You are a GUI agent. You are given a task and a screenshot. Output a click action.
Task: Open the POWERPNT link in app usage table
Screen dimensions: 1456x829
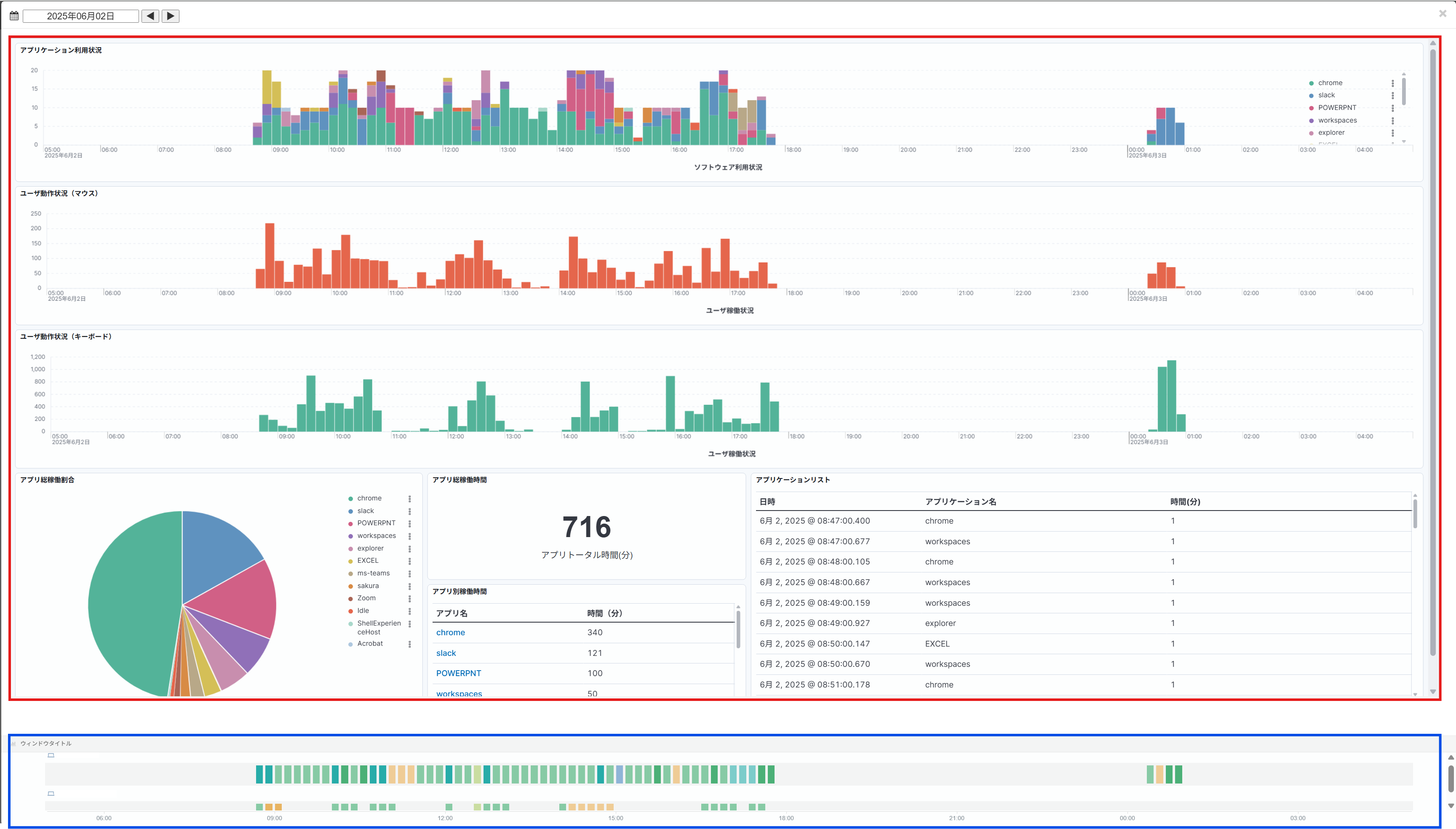[x=458, y=673]
